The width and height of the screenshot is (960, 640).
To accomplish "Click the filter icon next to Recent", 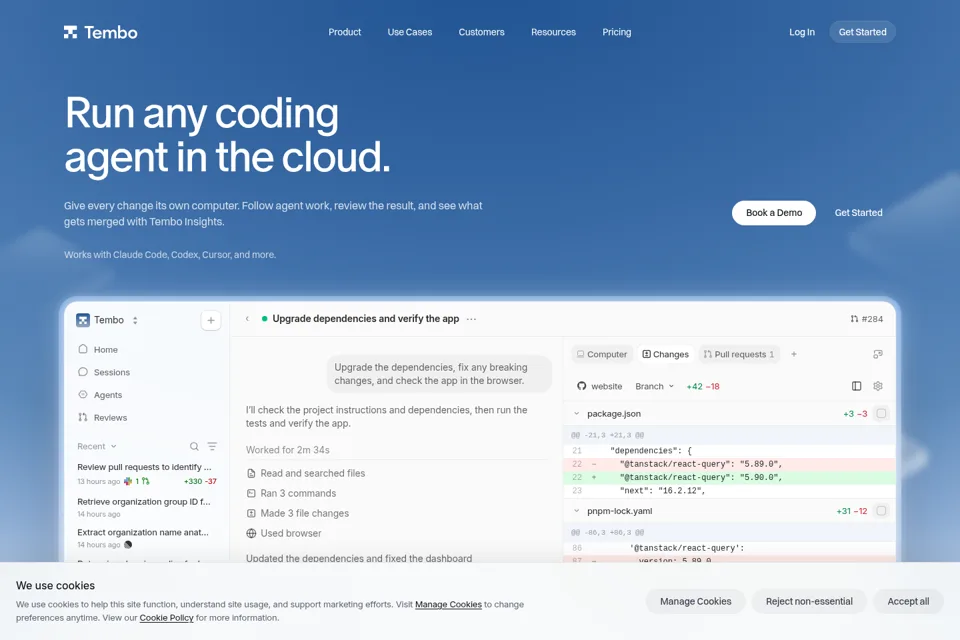I will [x=212, y=446].
